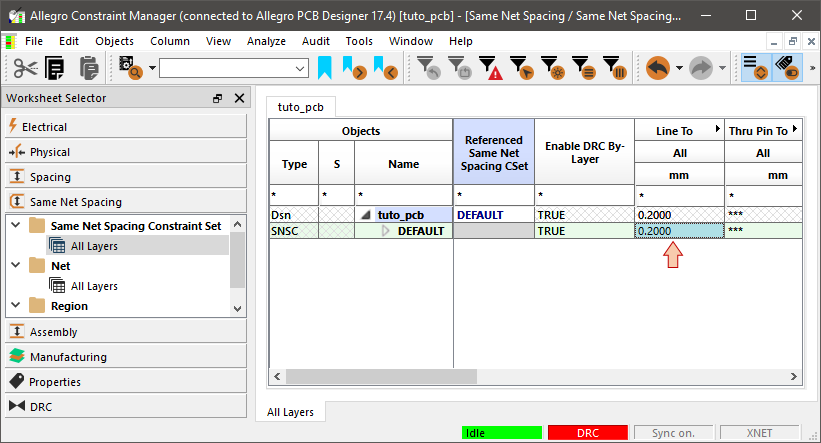Collapse Same Net Spacing Constraint Set folder

(x=16, y=225)
